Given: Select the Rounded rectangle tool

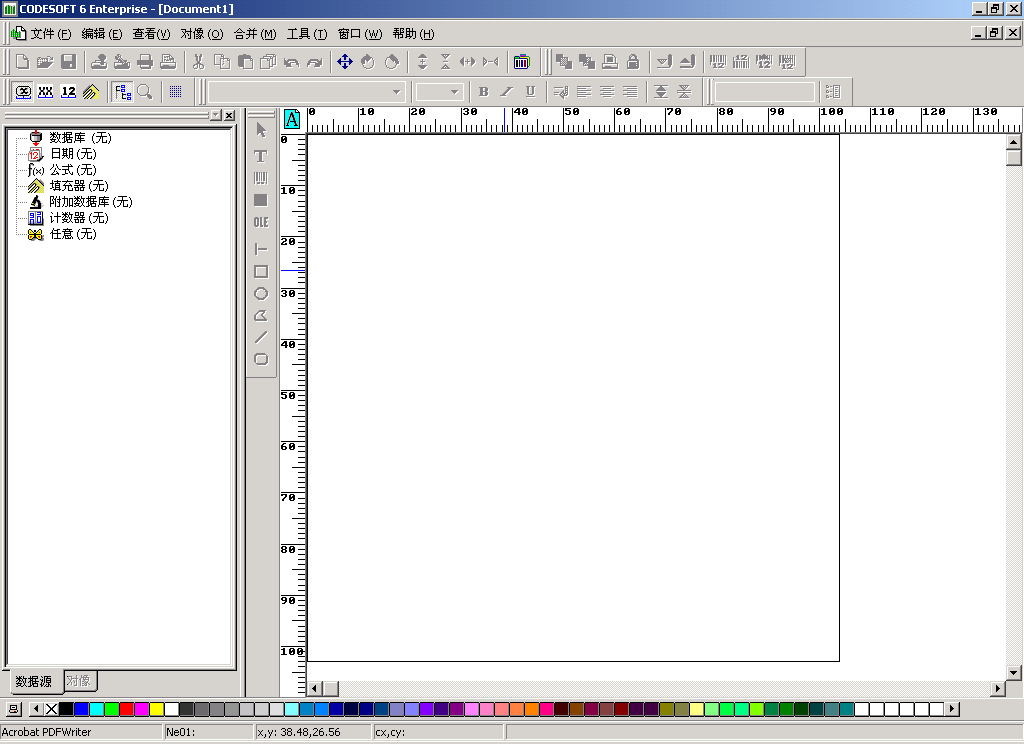Looking at the screenshot, I should click(261, 359).
